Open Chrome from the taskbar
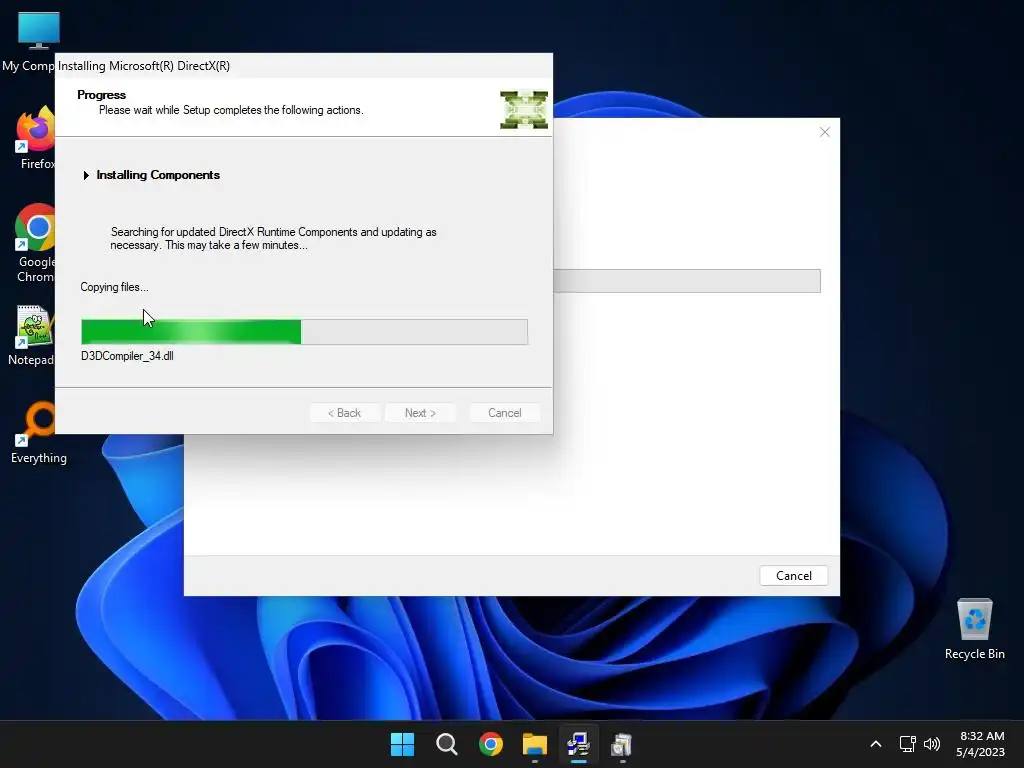Image resolution: width=1024 pixels, height=768 pixels. tap(490, 744)
